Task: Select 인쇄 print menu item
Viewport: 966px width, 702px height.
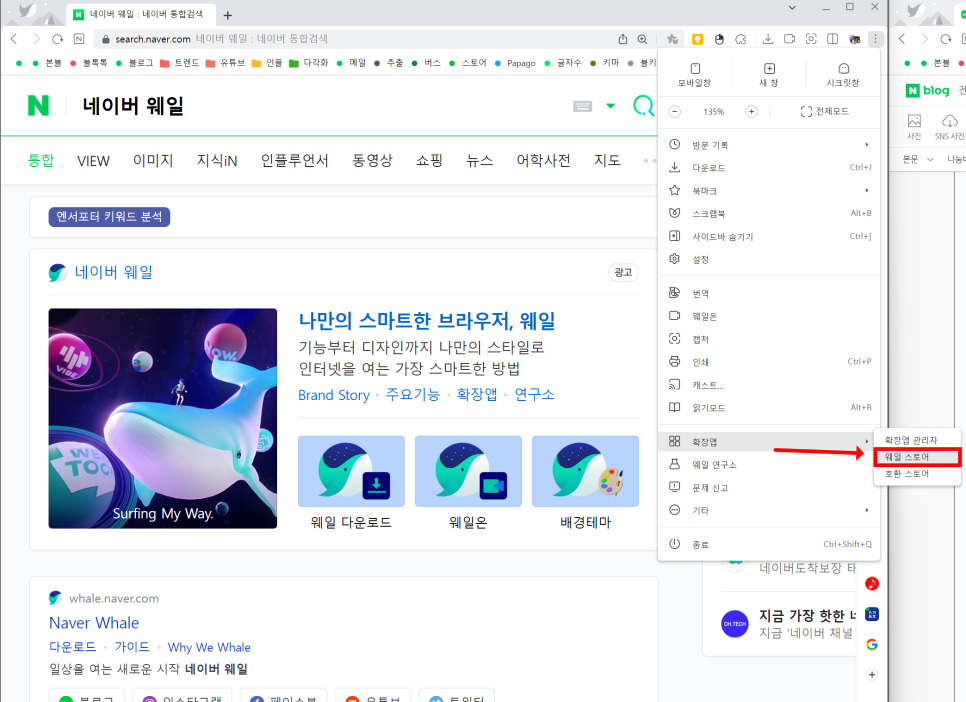Action: tap(769, 362)
